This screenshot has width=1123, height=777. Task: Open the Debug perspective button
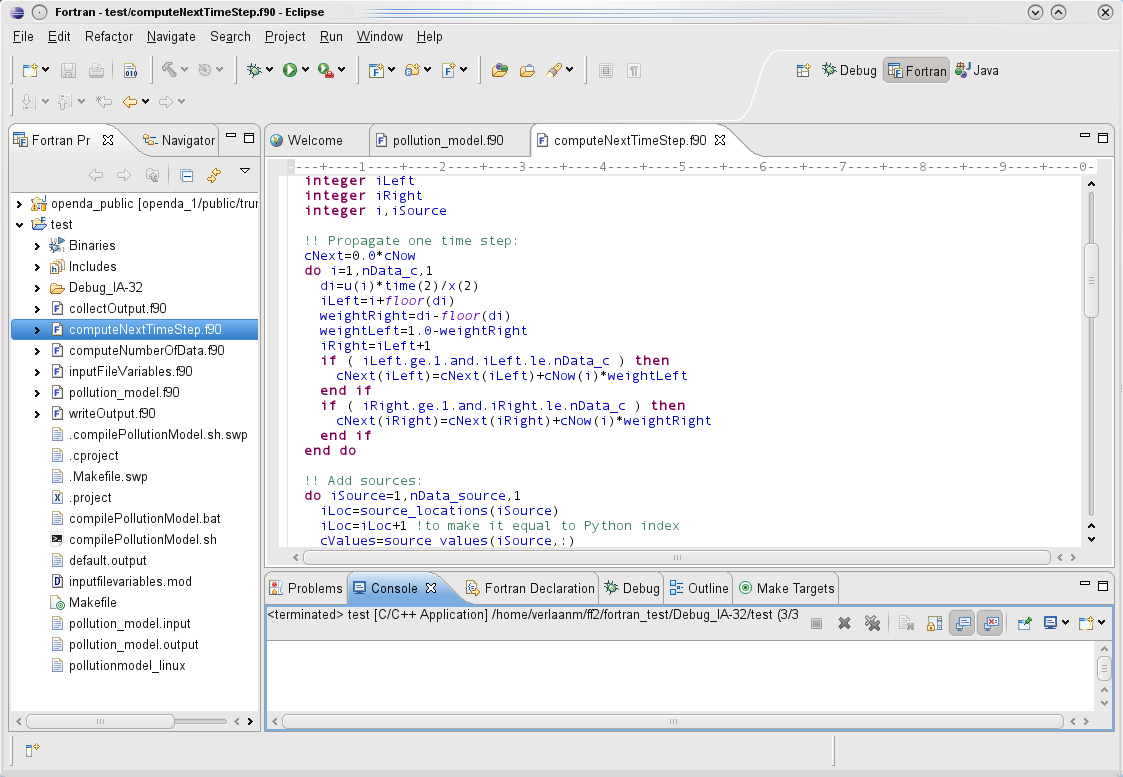(x=849, y=70)
